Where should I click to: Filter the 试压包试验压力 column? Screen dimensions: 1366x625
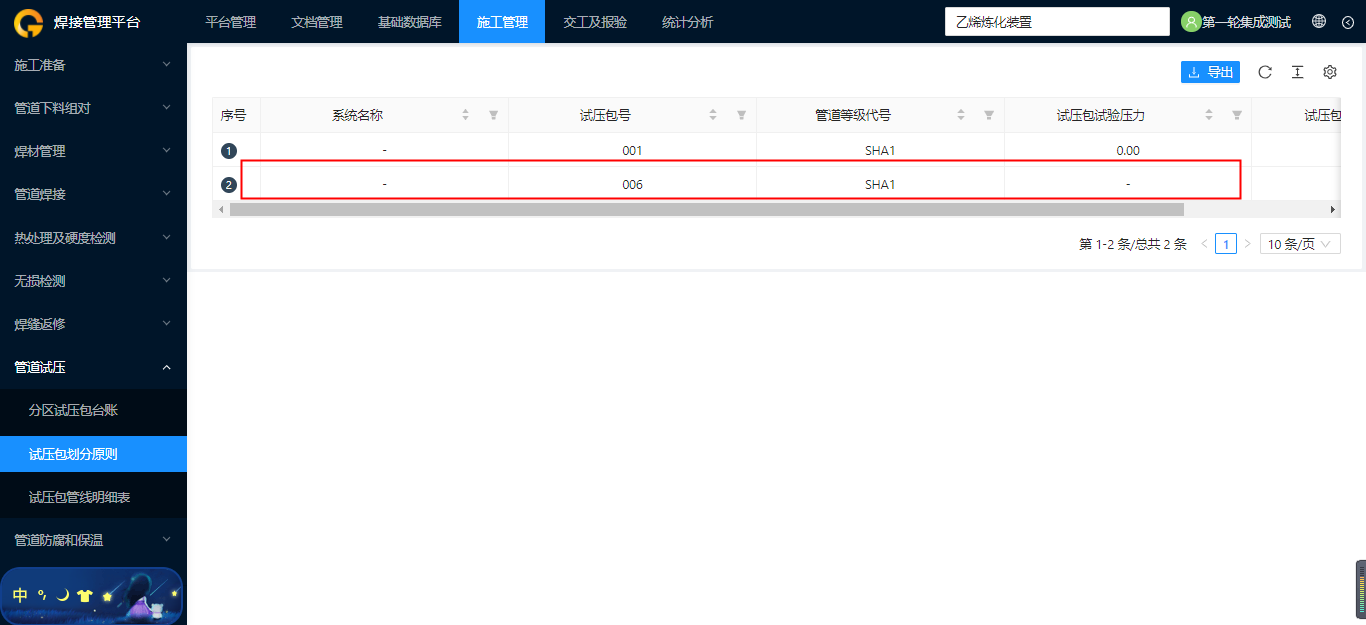[1237, 115]
